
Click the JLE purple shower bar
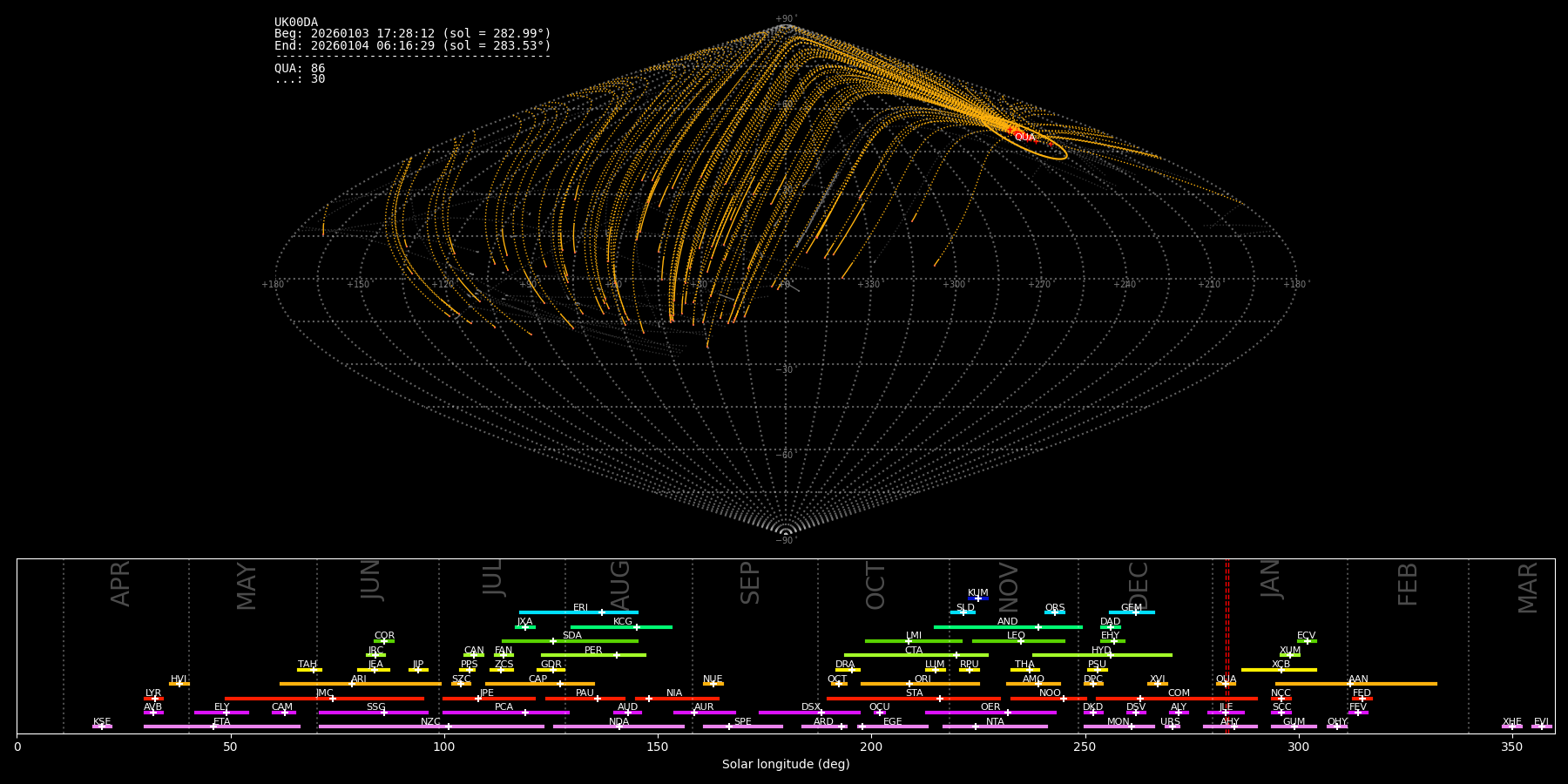pos(1226,713)
